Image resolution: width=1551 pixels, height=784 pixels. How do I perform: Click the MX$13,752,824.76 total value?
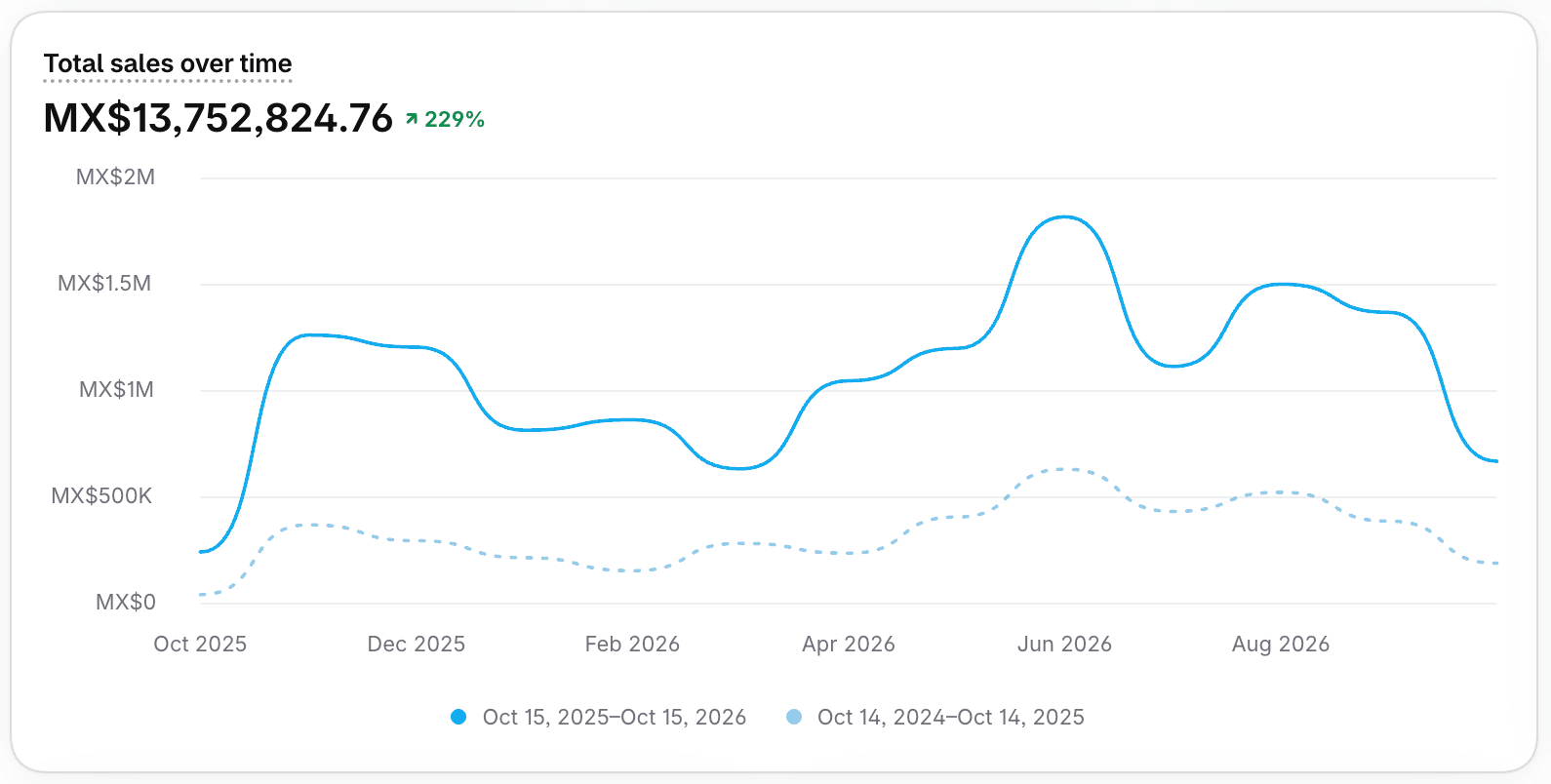point(219,118)
